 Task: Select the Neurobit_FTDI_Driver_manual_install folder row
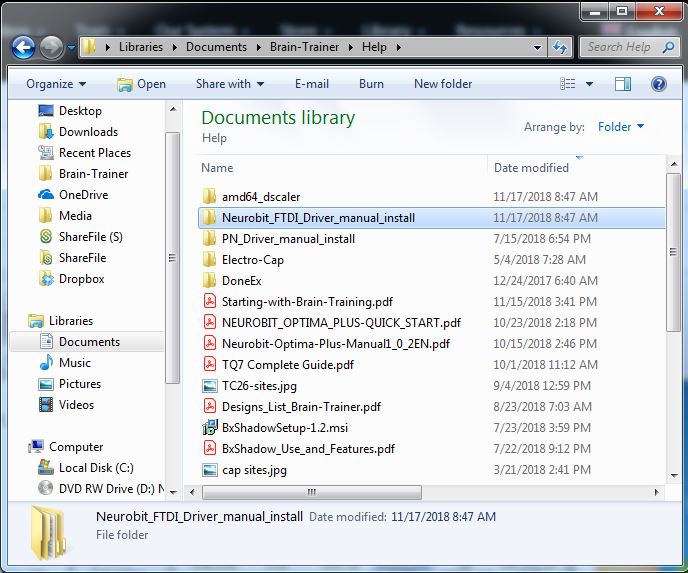point(431,218)
